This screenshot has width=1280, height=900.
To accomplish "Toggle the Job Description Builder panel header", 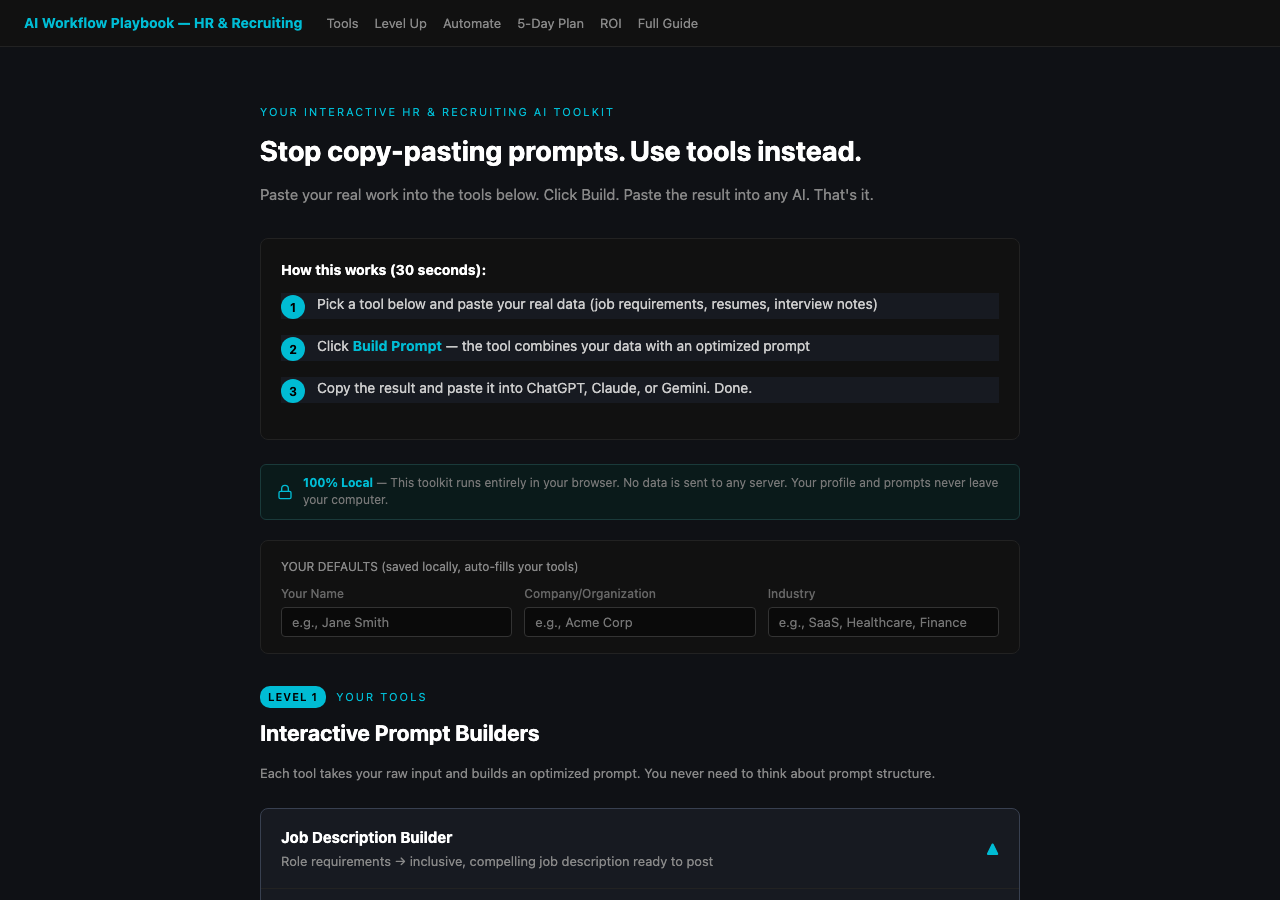I will point(640,849).
